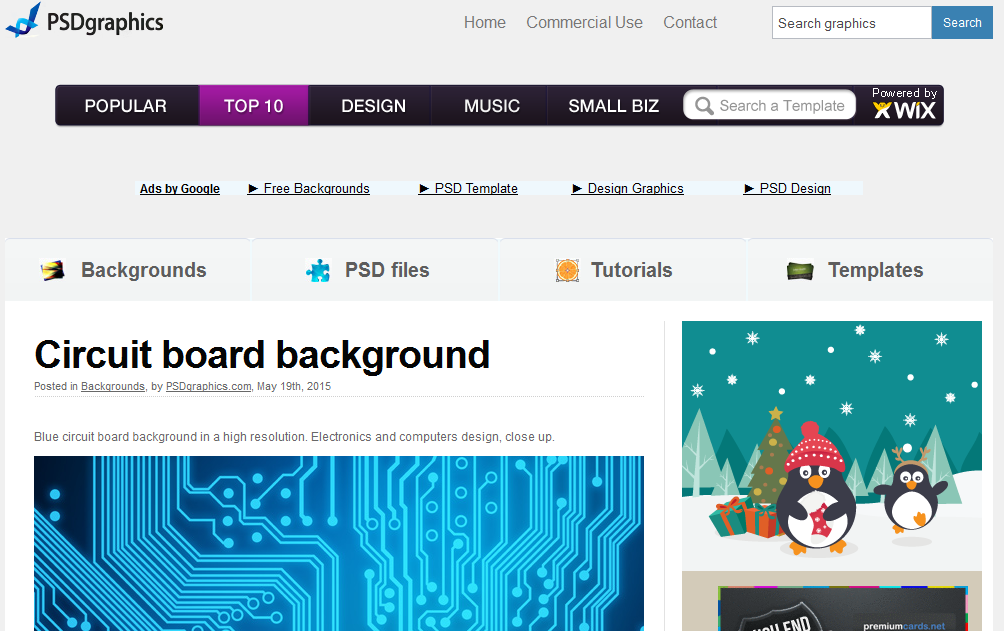Click the Christmas penguins illustration ad
1004x631 pixels.
coord(832,446)
